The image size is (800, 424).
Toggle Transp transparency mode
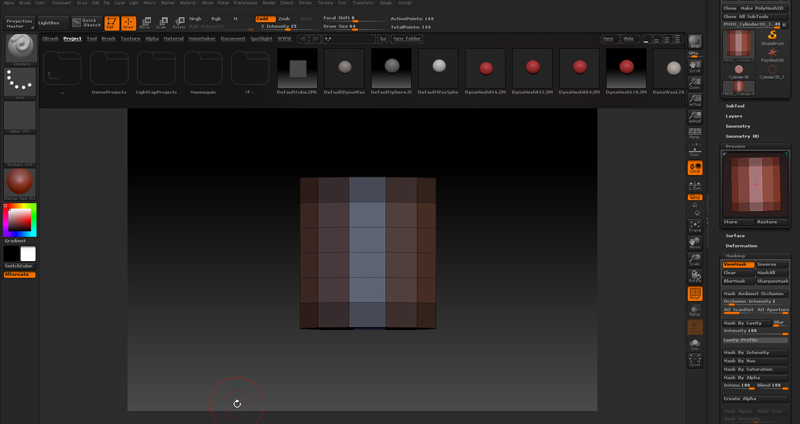click(694, 310)
